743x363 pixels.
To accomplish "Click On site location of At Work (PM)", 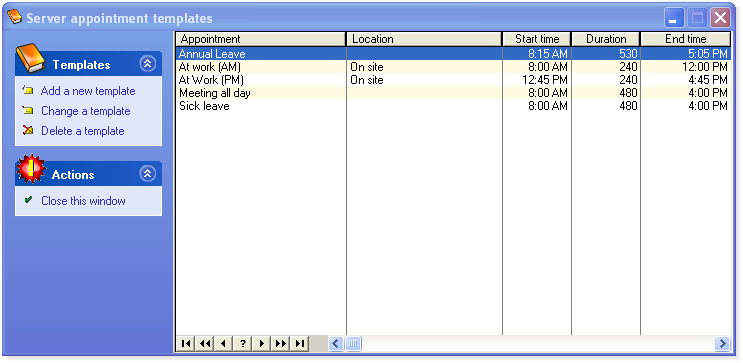I will pos(367,80).
